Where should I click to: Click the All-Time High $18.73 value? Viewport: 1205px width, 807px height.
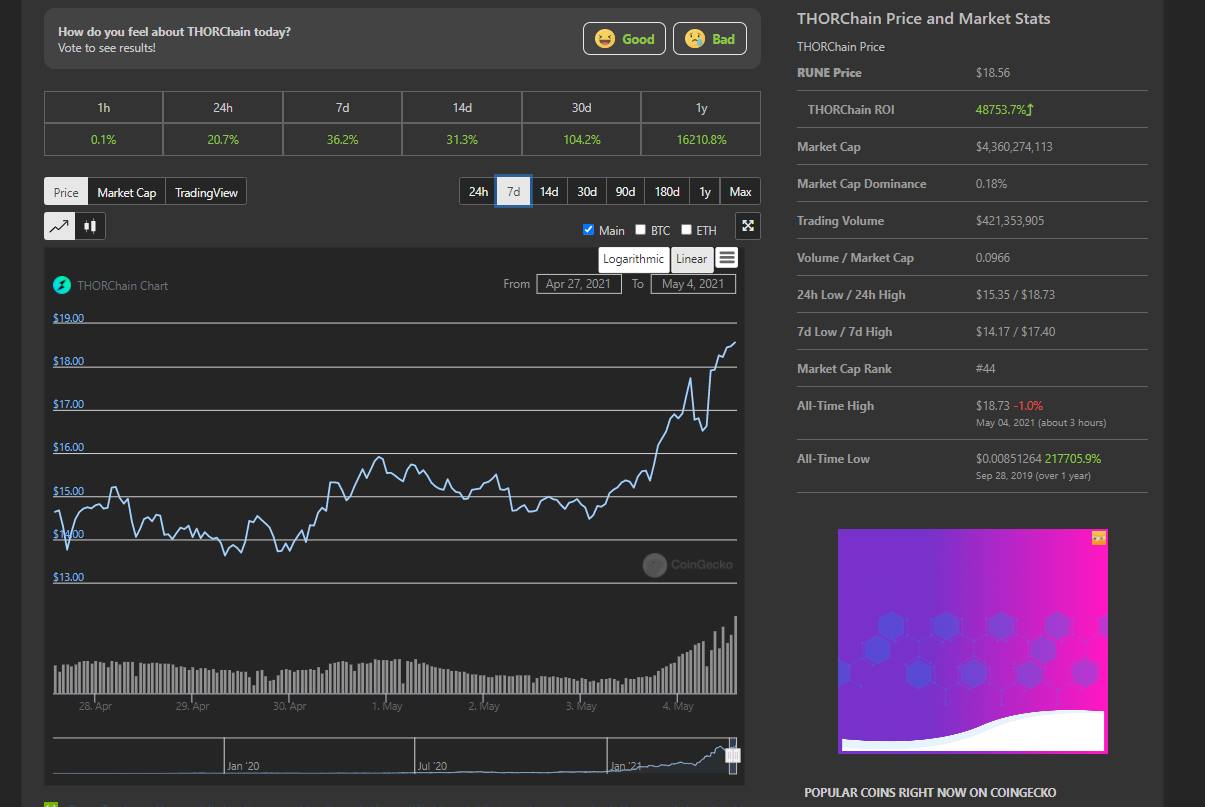click(993, 405)
